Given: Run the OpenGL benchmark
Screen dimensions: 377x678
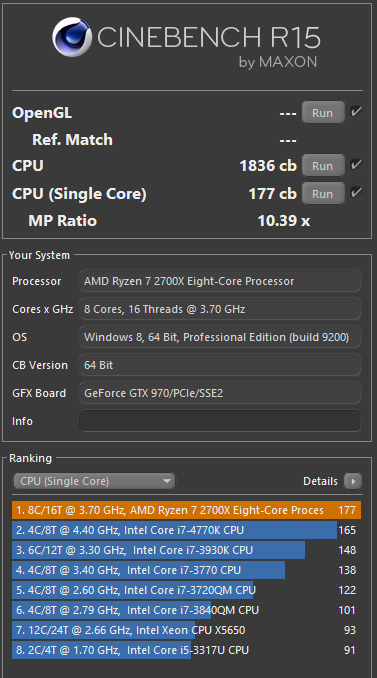Looking at the screenshot, I should coord(323,113).
